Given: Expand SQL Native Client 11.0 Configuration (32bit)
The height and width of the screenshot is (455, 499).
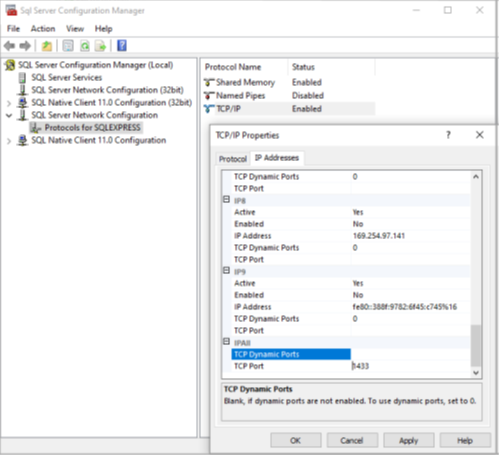Looking at the screenshot, I should [9, 103].
